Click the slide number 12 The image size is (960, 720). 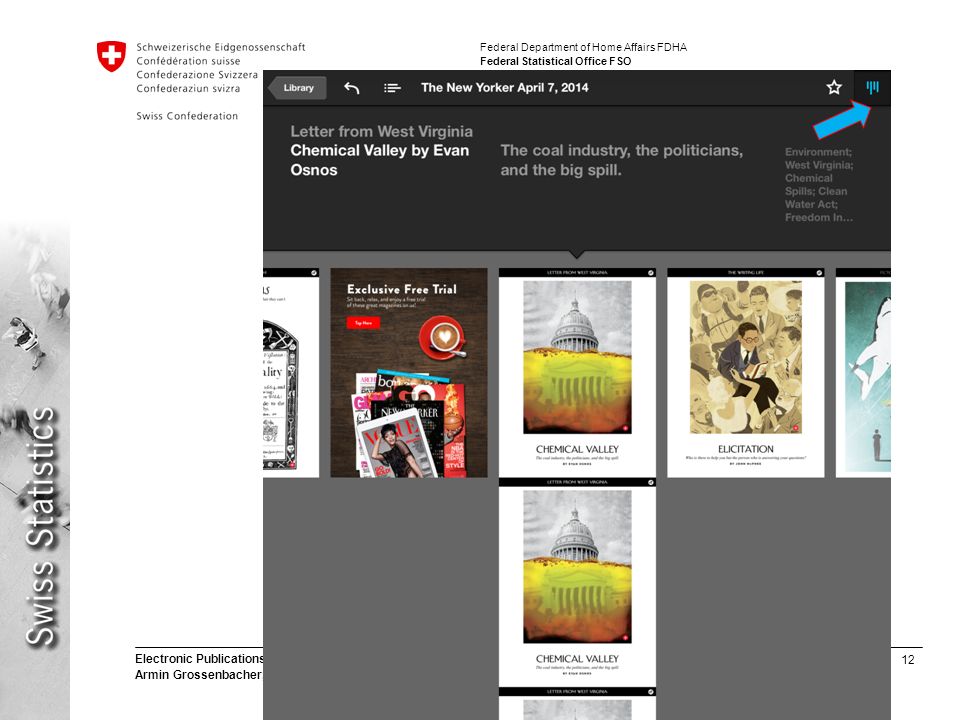click(x=908, y=659)
